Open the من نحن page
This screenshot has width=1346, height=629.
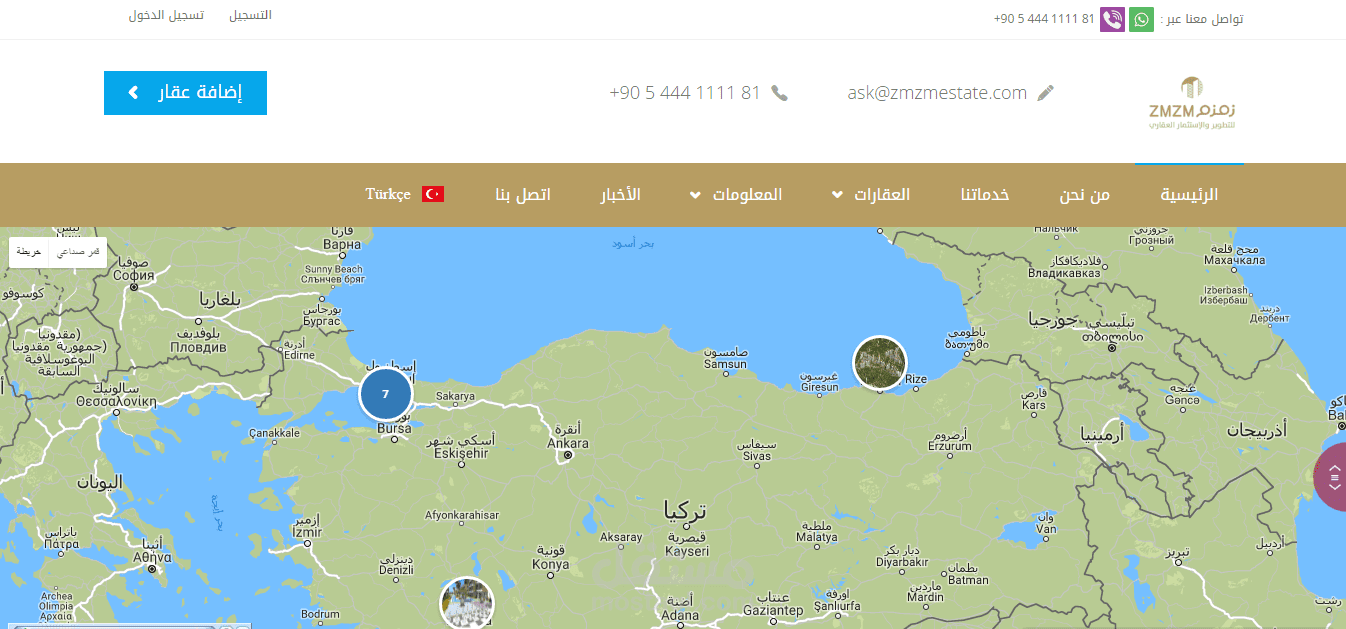[1085, 194]
